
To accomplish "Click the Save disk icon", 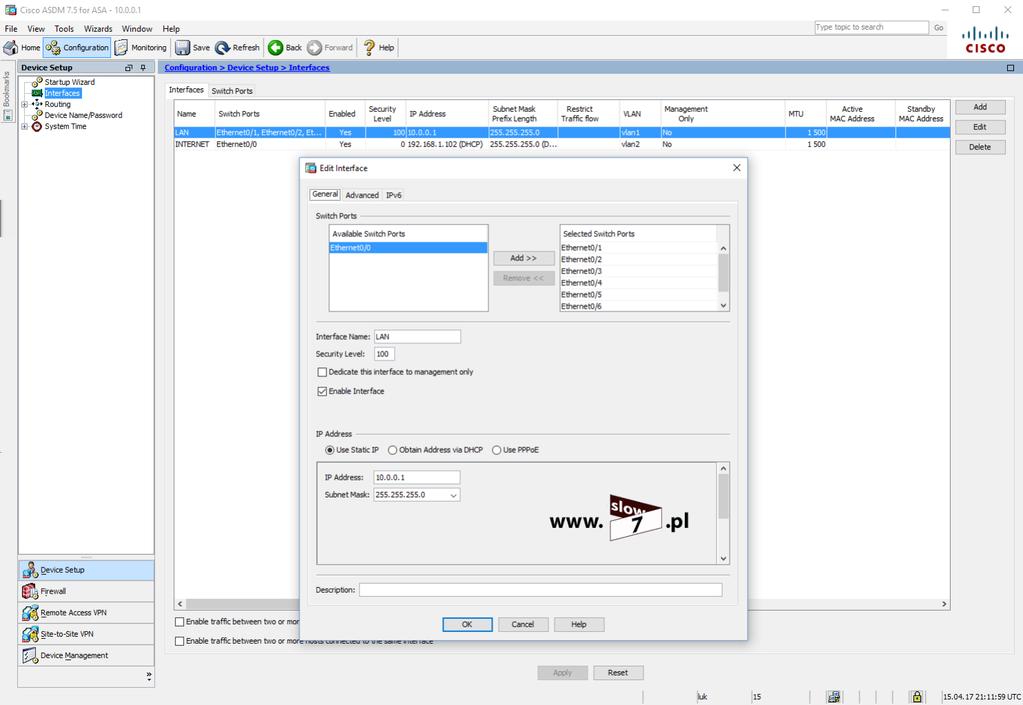I will [183, 48].
